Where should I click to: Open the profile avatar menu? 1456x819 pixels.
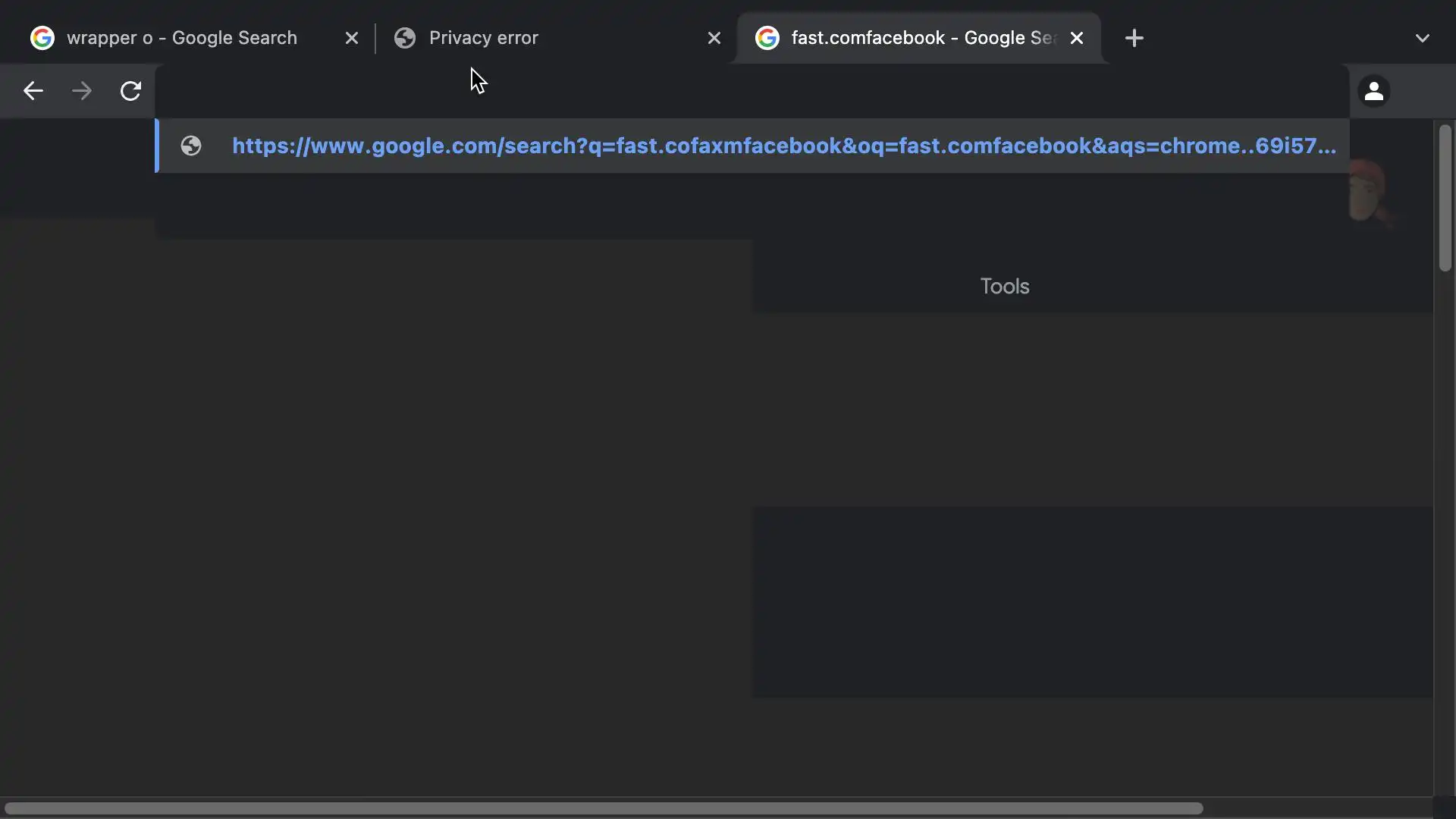[1373, 92]
